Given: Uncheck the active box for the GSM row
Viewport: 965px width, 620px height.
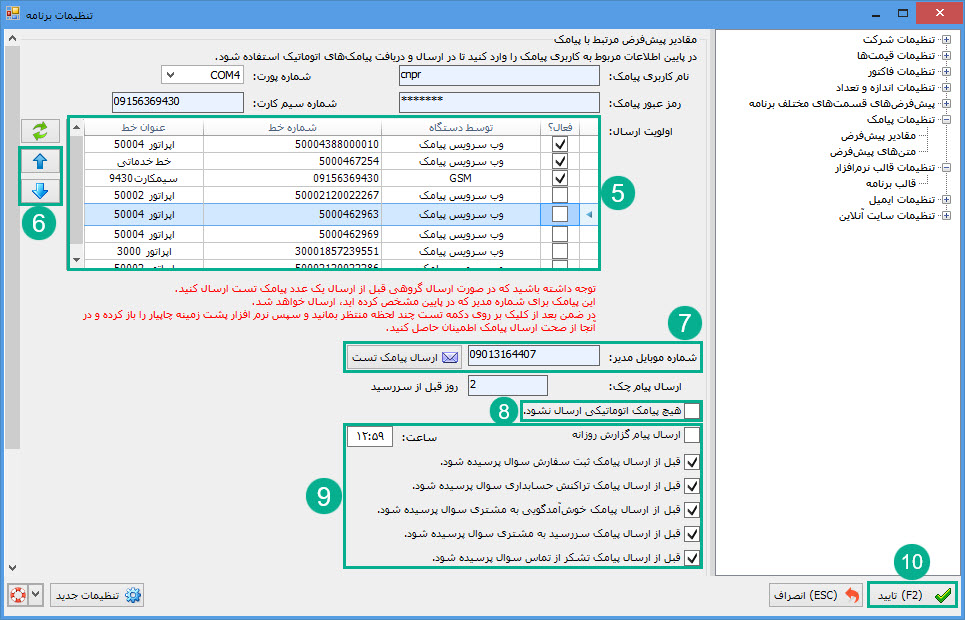Looking at the screenshot, I should 559,177.
